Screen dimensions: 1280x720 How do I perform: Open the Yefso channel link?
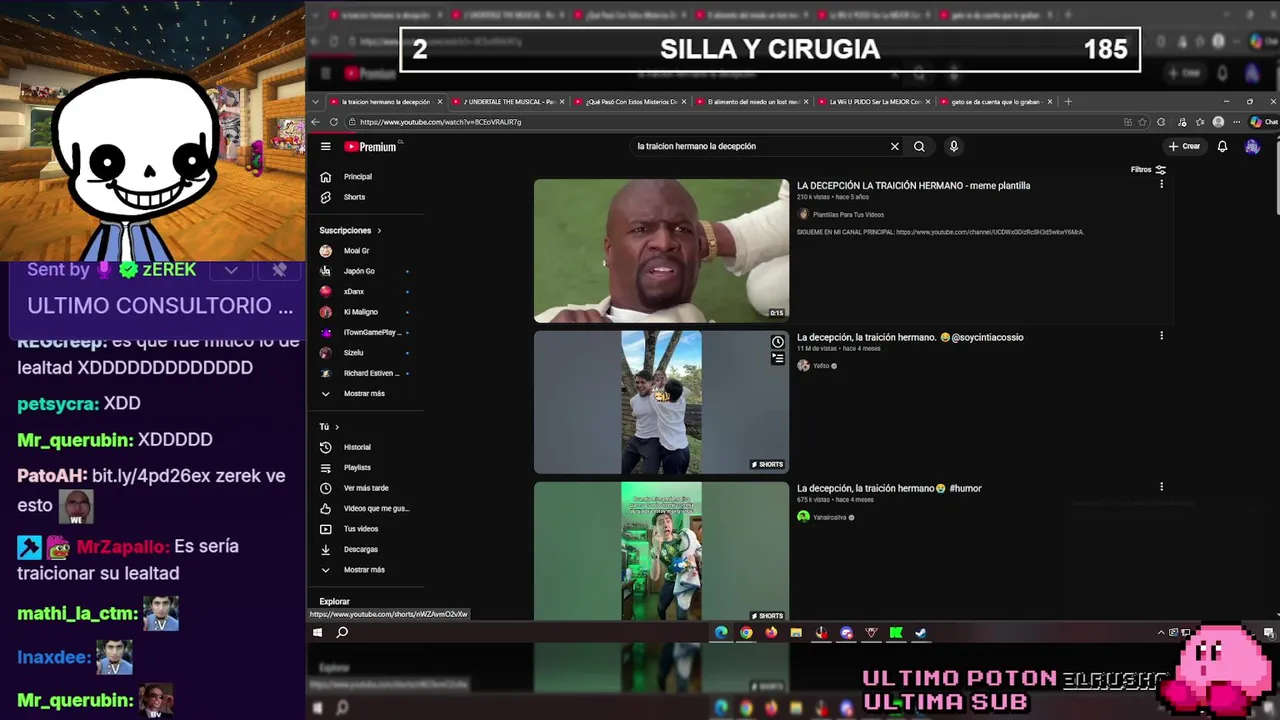(821, 366)
